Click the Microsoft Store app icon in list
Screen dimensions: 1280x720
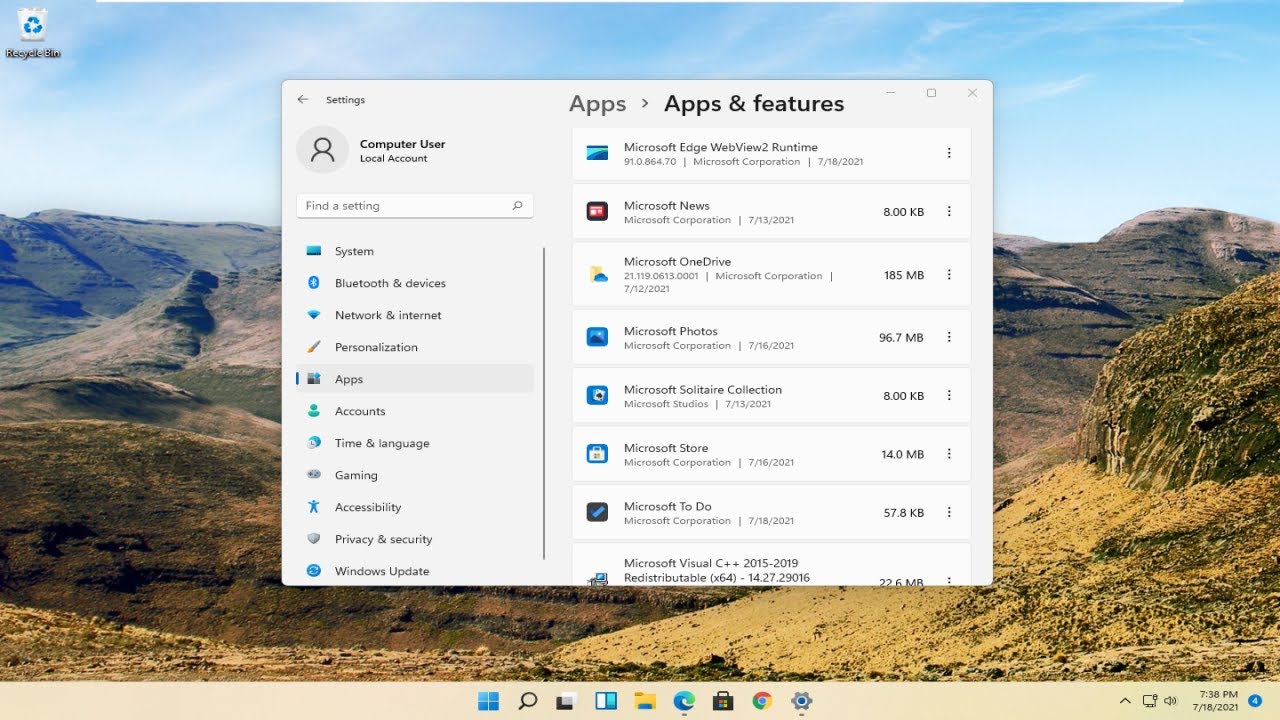(x=597, y=454)
